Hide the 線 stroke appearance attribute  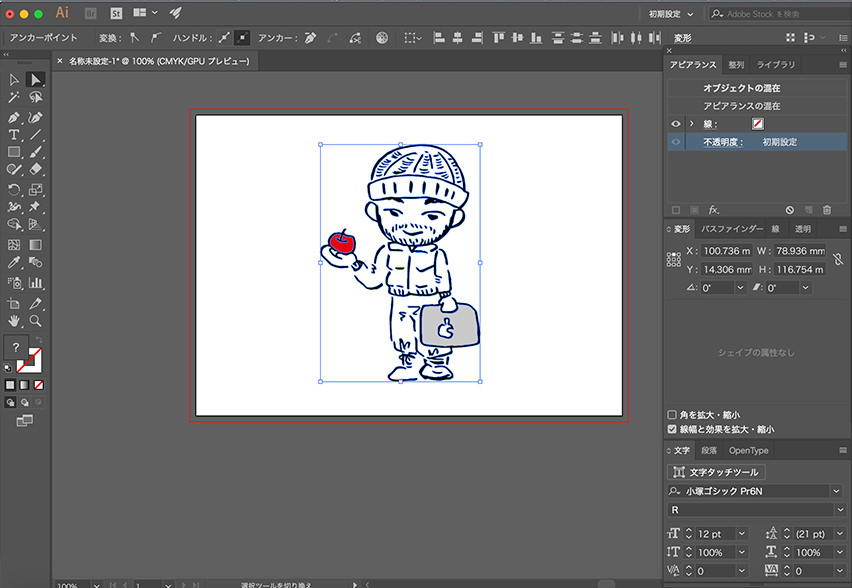[676, 124]
